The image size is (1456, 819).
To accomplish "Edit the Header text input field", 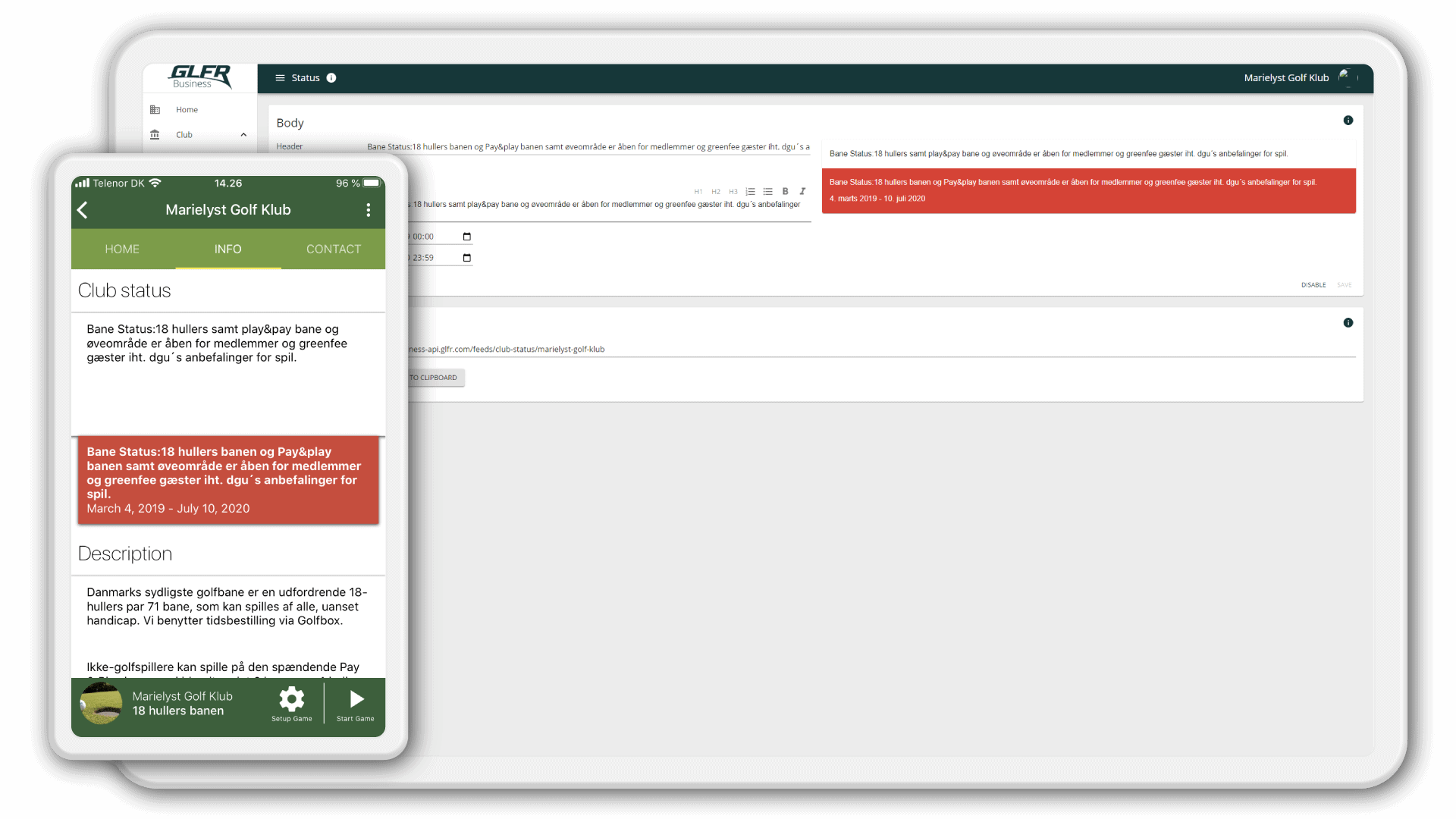I will tap(588, 147).
